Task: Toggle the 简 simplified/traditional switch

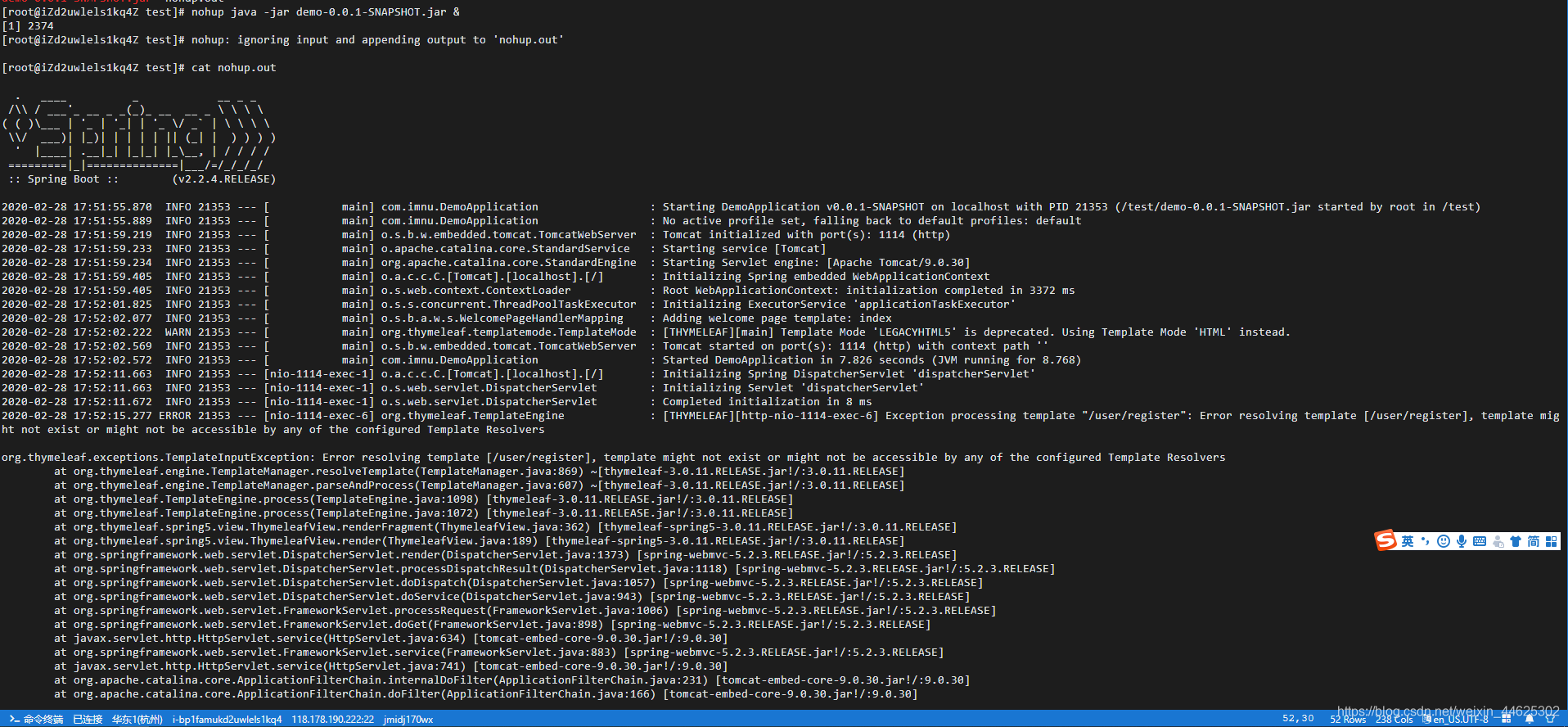Action: tap(1533, 541)
